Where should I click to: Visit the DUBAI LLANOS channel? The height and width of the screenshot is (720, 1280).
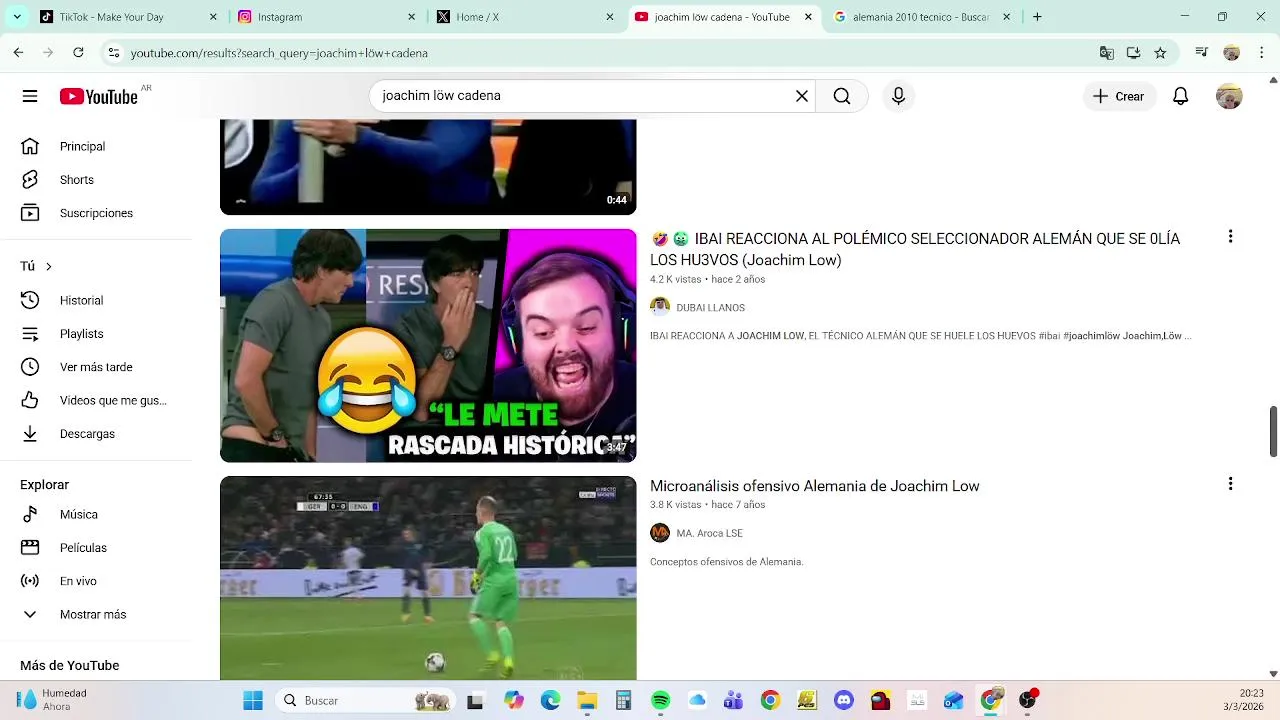(x=710, y=308)
